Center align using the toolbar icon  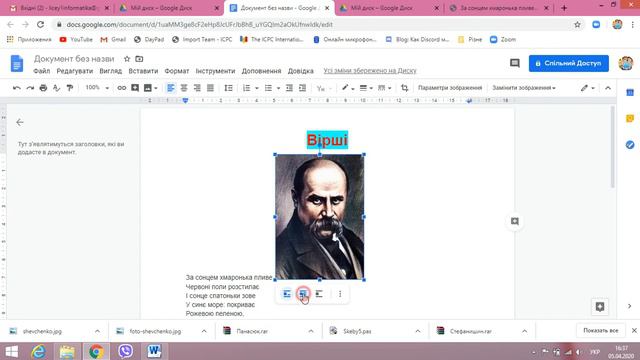pos(184,88)
